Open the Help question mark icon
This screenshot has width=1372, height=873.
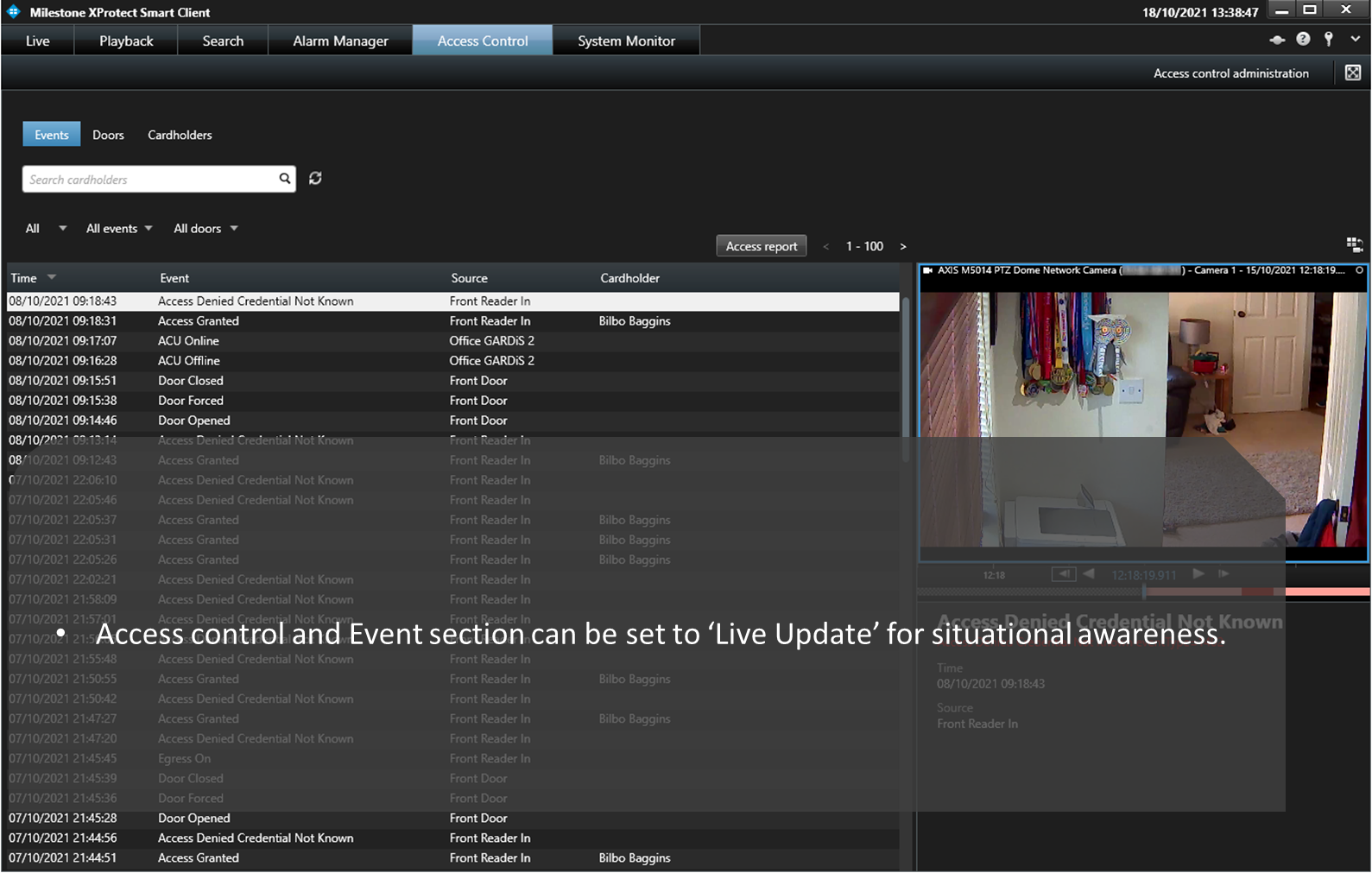(x=1303, y=39)
